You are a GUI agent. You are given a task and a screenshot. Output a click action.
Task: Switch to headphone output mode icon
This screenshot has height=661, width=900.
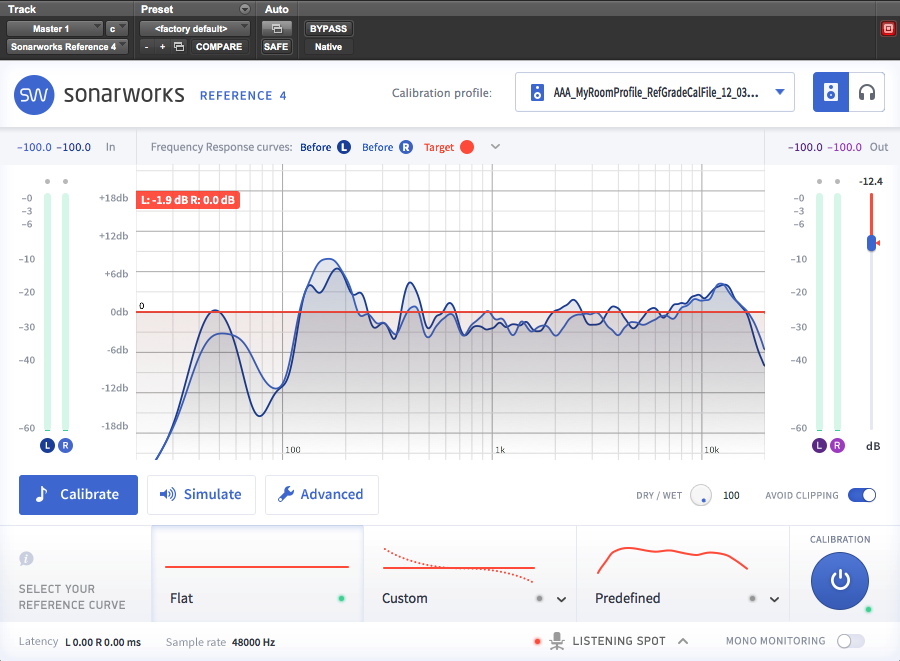(x=867, y=93)
